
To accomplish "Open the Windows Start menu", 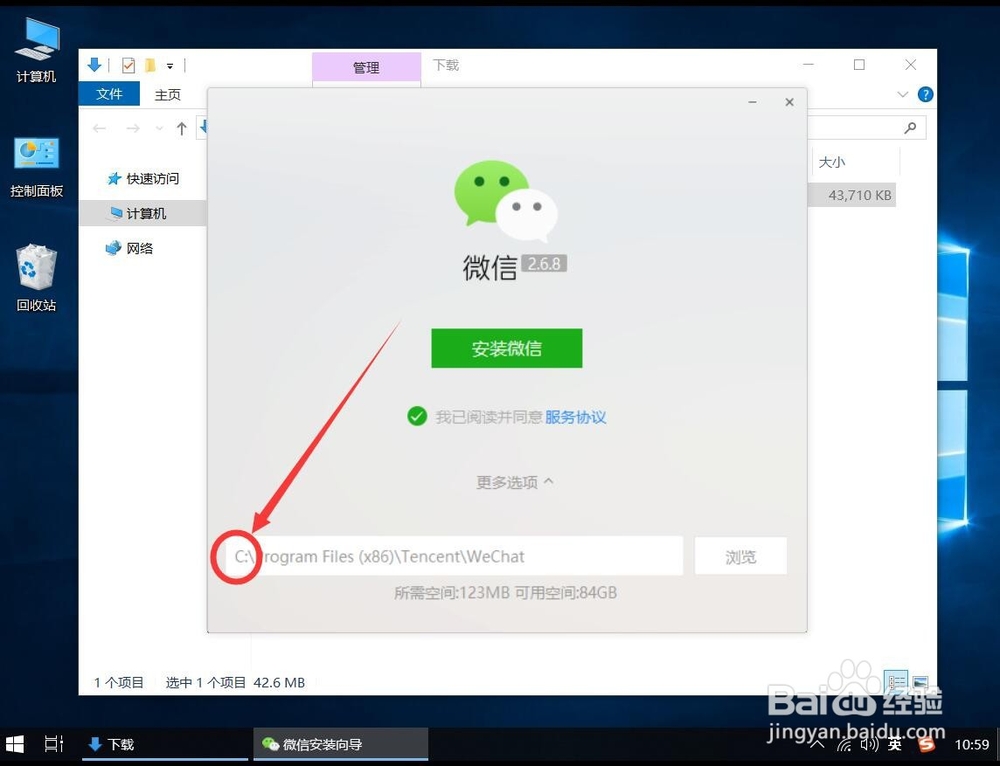I will click(x=15, y=744).
